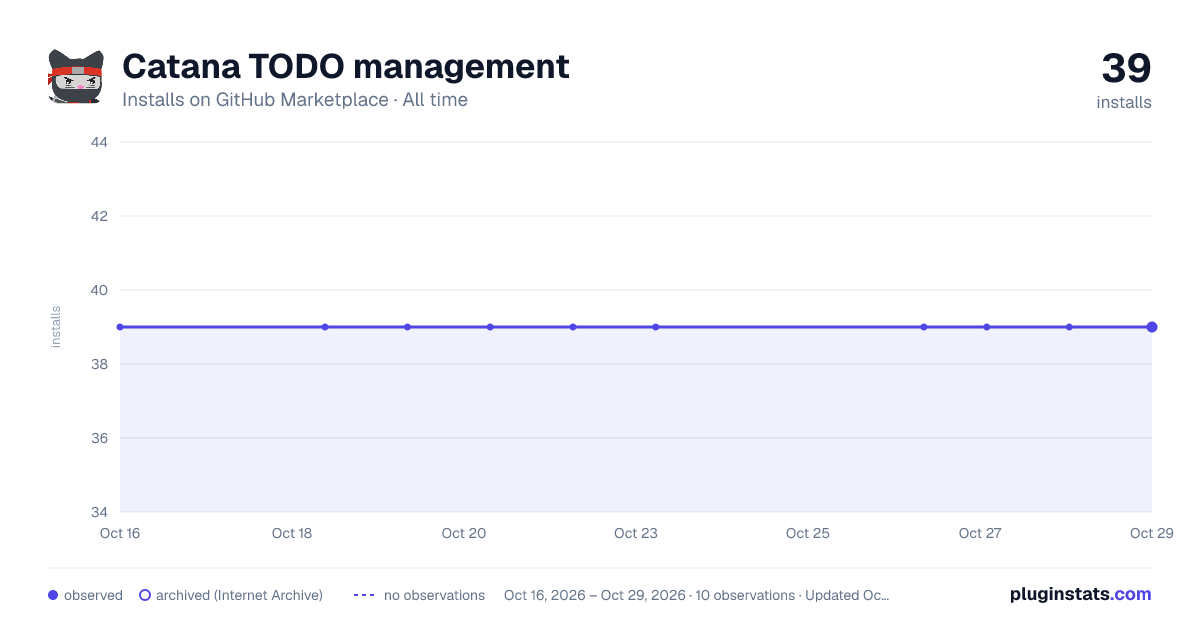Click the archived (Internet Archive) legend label

tap(239, 595)
